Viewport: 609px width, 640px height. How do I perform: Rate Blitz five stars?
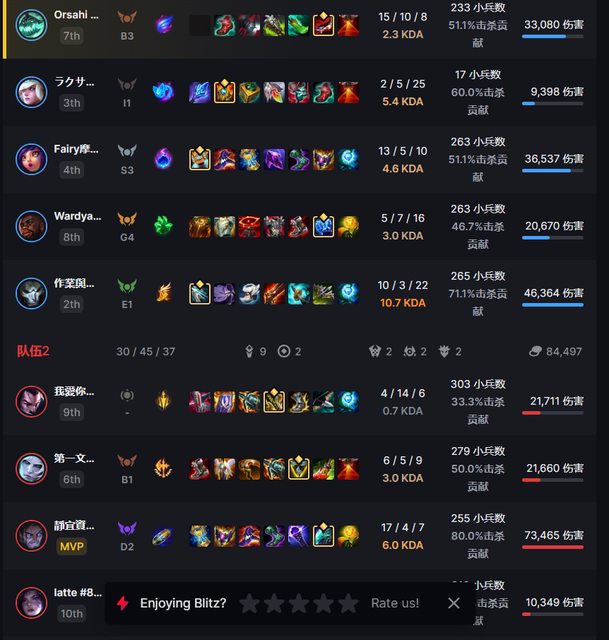348,603
